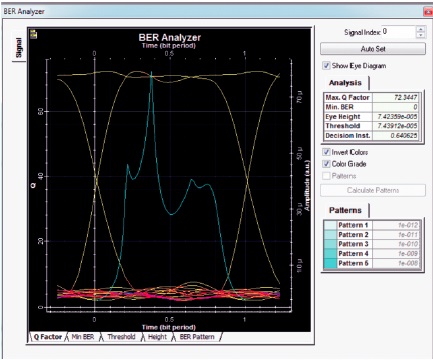Pick the Pattern 1 color swatch

[330, 225]
